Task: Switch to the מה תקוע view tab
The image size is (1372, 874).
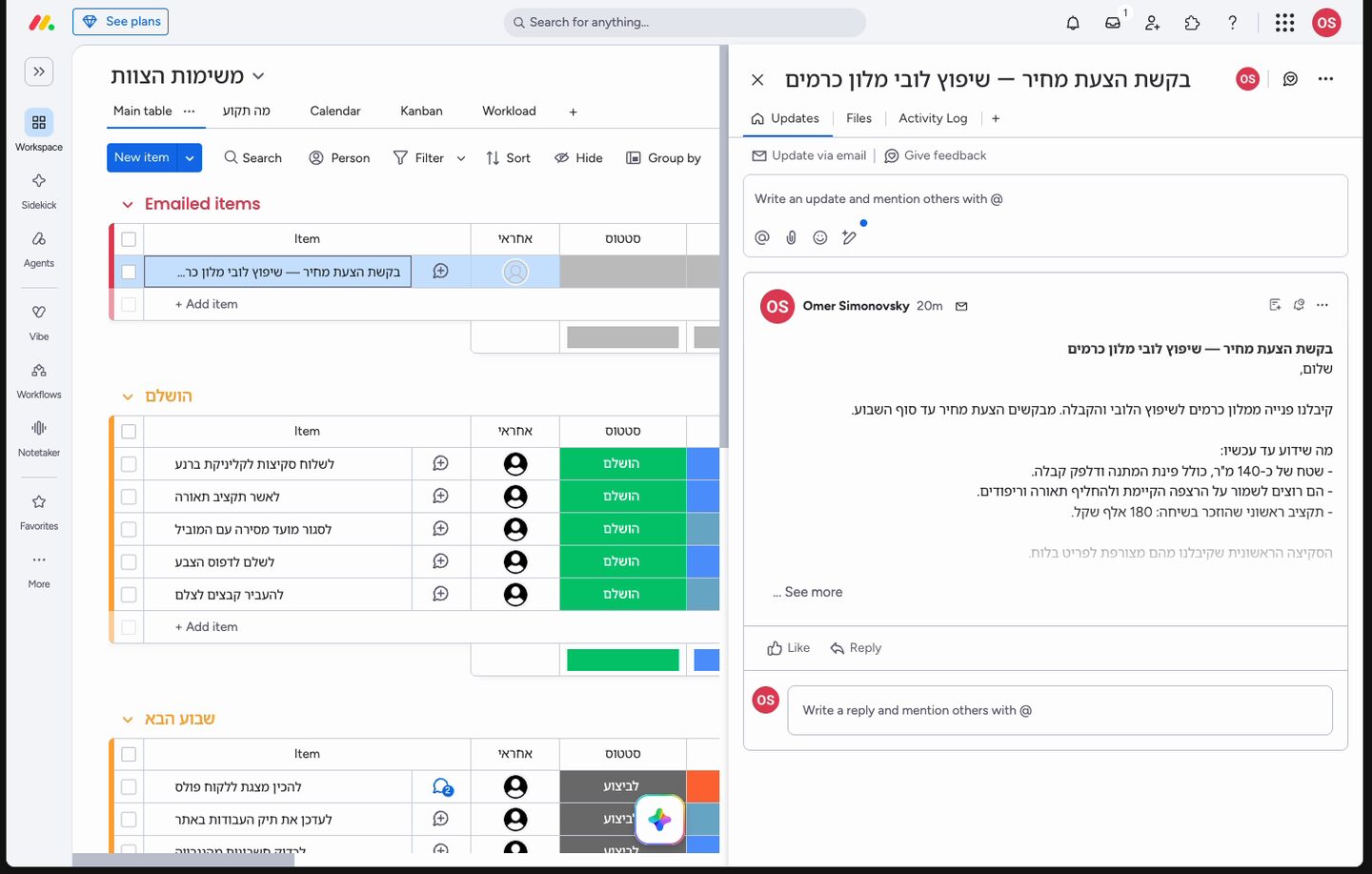Action: point(247,111)
